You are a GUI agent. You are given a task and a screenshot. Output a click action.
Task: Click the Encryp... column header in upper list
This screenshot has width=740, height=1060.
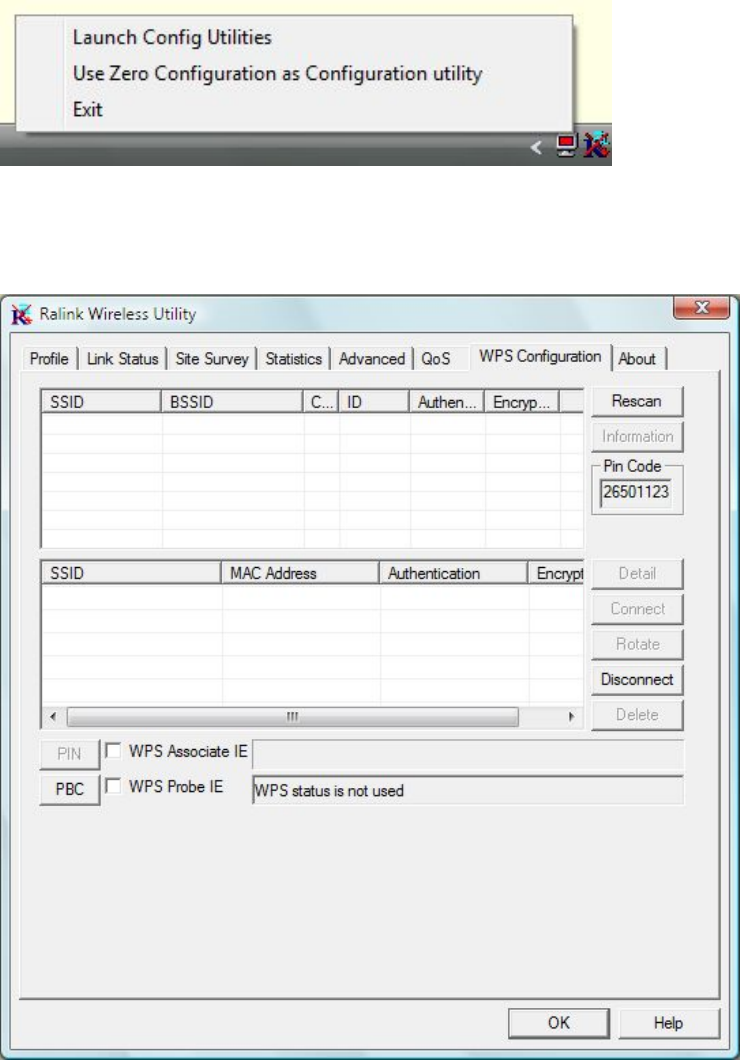(x=522, y=402)
